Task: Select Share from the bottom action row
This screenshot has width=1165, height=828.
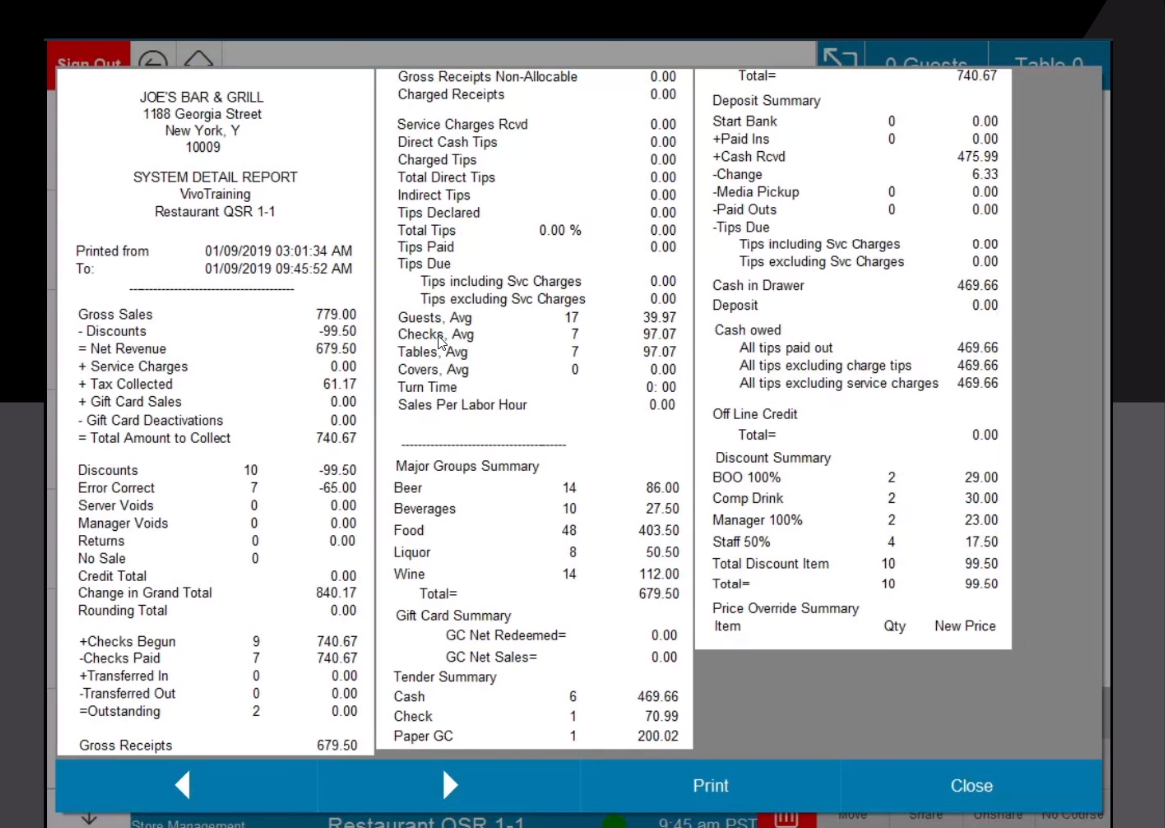Action: click(925, 816)
